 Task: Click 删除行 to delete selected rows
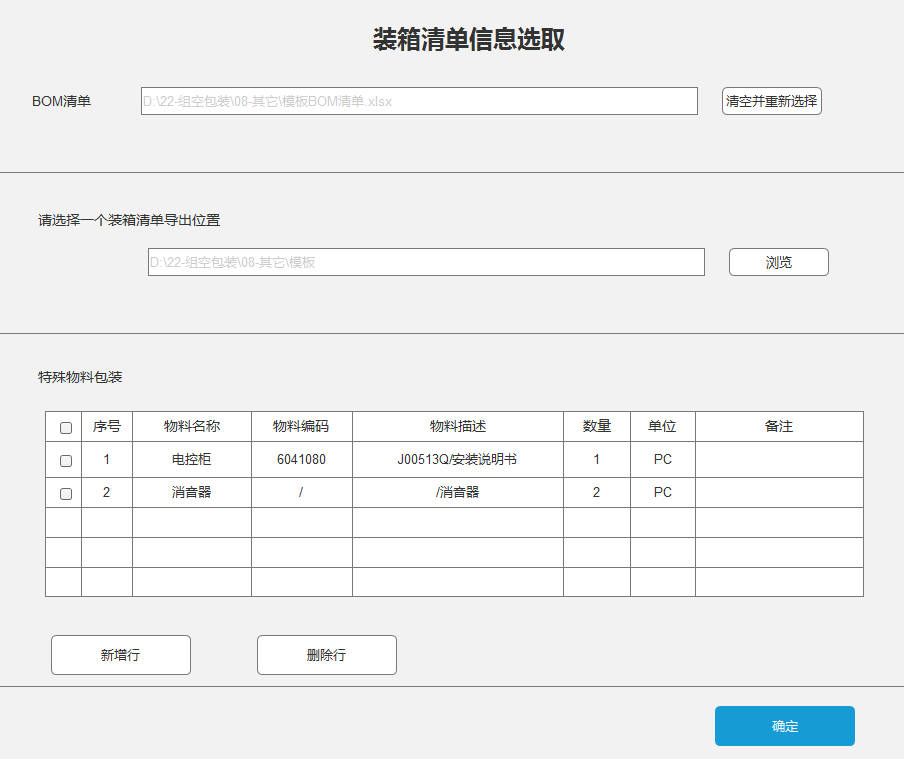tap(326, 655)
